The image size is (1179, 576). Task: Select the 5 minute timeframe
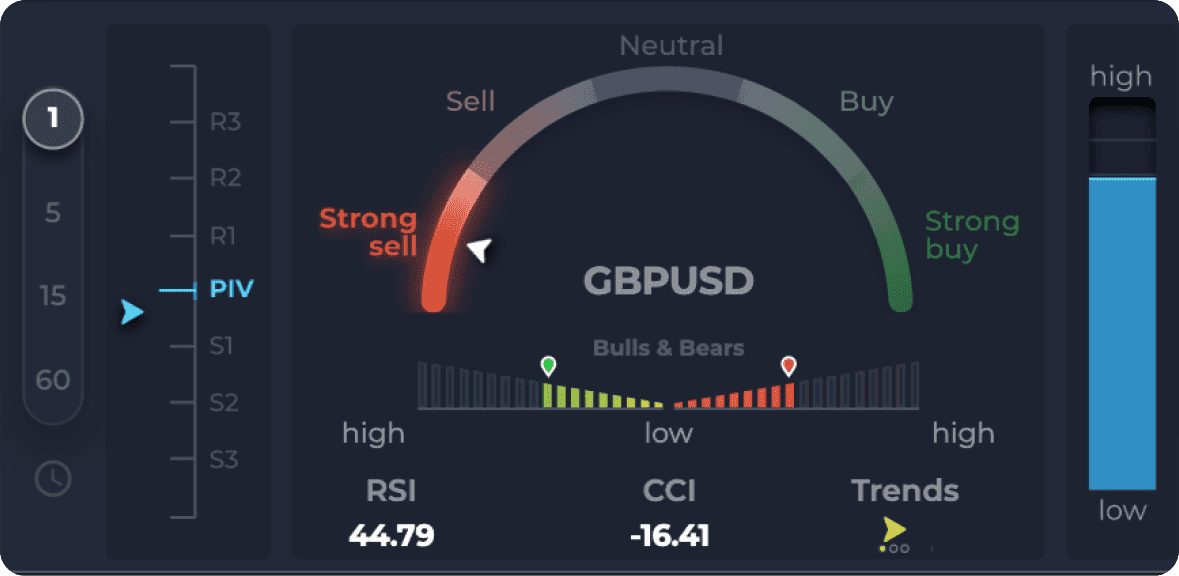point(53,213)
